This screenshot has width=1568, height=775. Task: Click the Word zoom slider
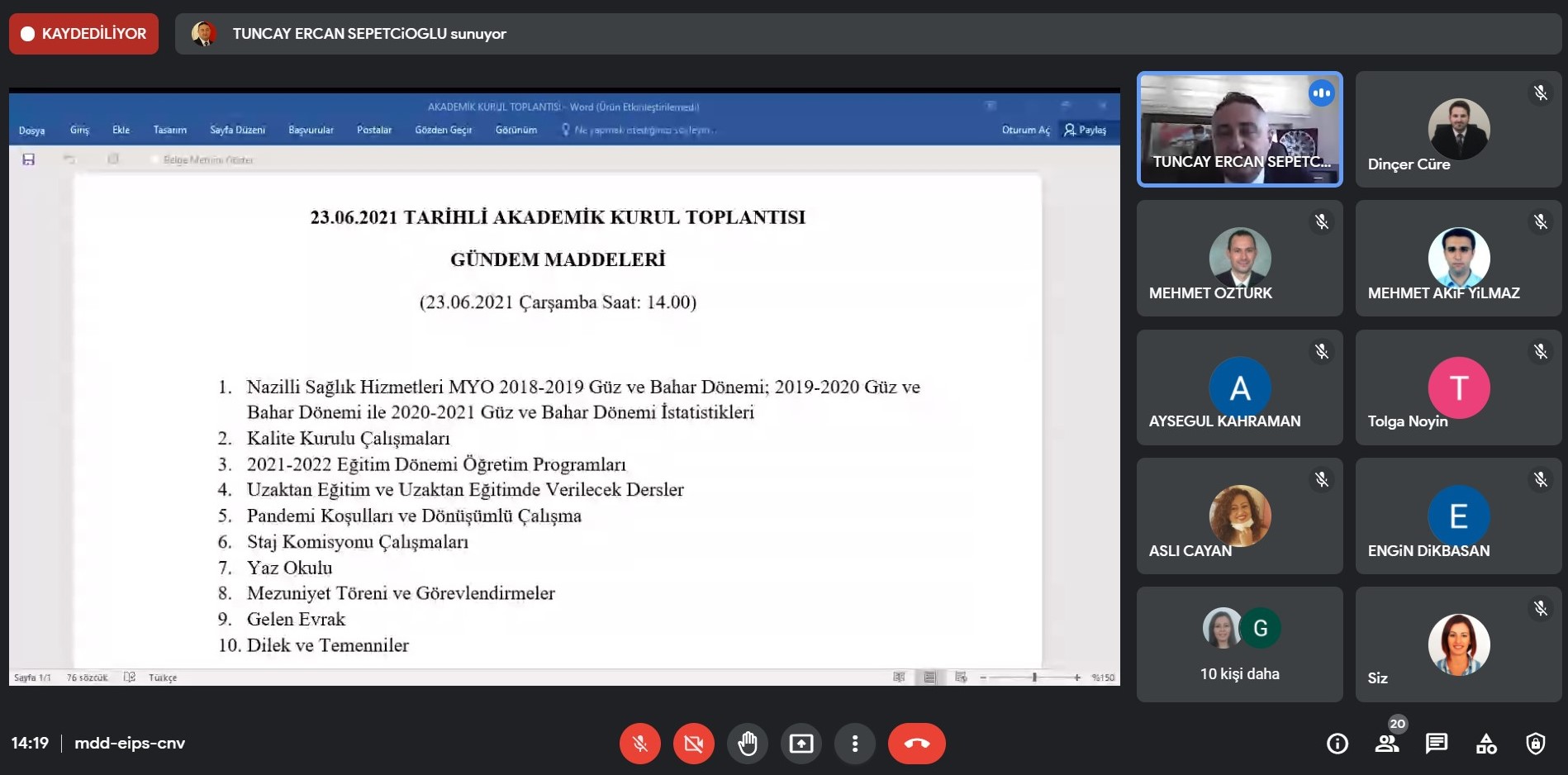1033,678
